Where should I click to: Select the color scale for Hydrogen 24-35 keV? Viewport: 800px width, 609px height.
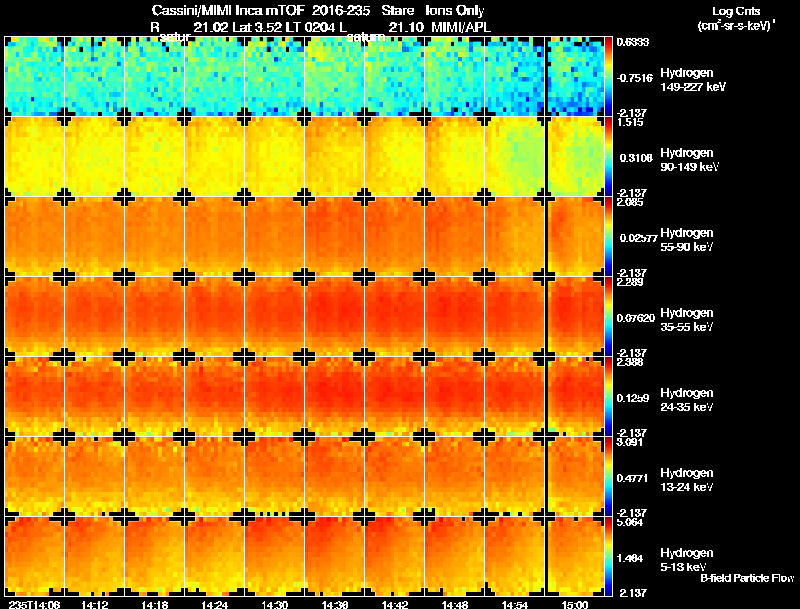click(608, 397)
